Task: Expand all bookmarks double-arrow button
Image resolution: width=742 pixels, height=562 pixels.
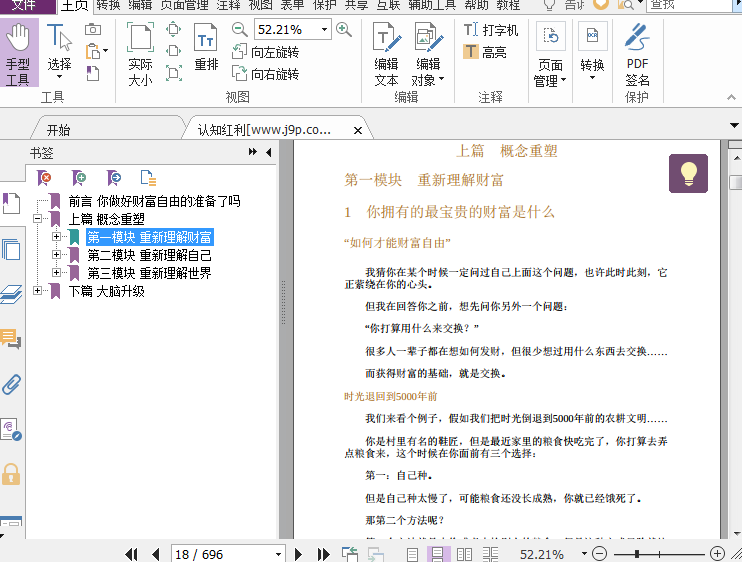Action: click(x=253, y=152)
